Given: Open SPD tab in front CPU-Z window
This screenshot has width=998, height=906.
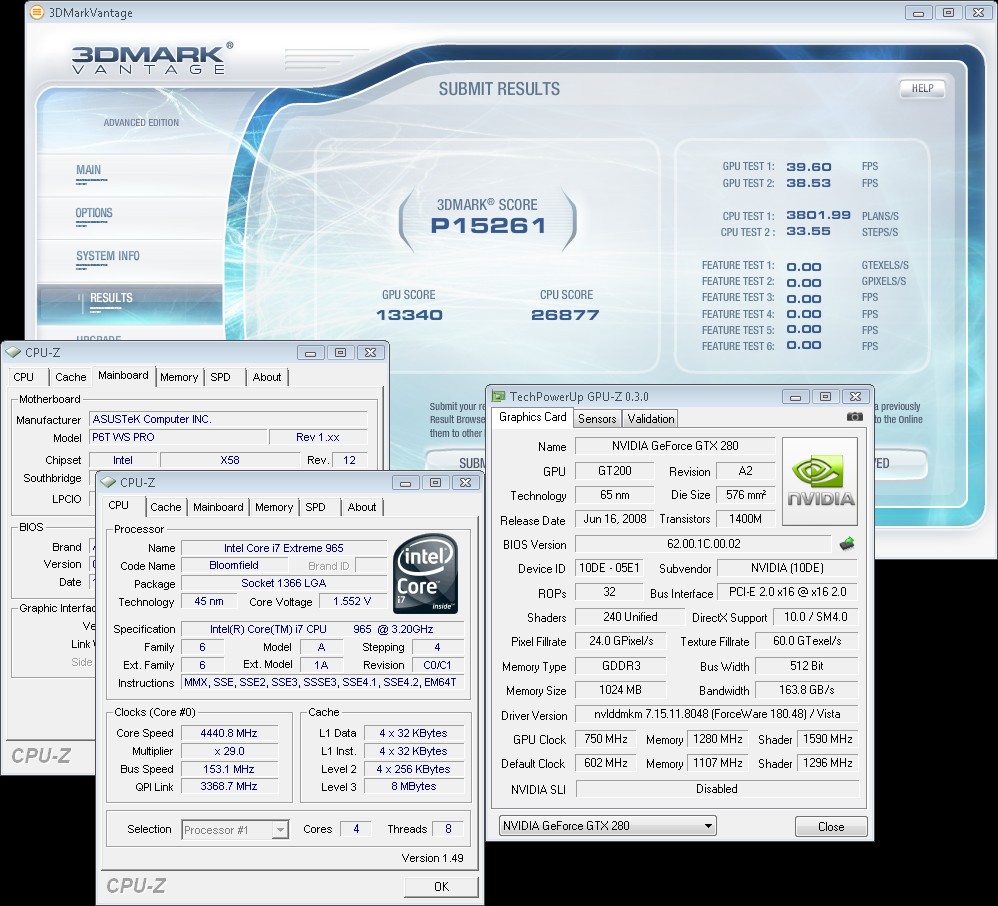Looking at the screenshot, I should (x=315, y=507).
